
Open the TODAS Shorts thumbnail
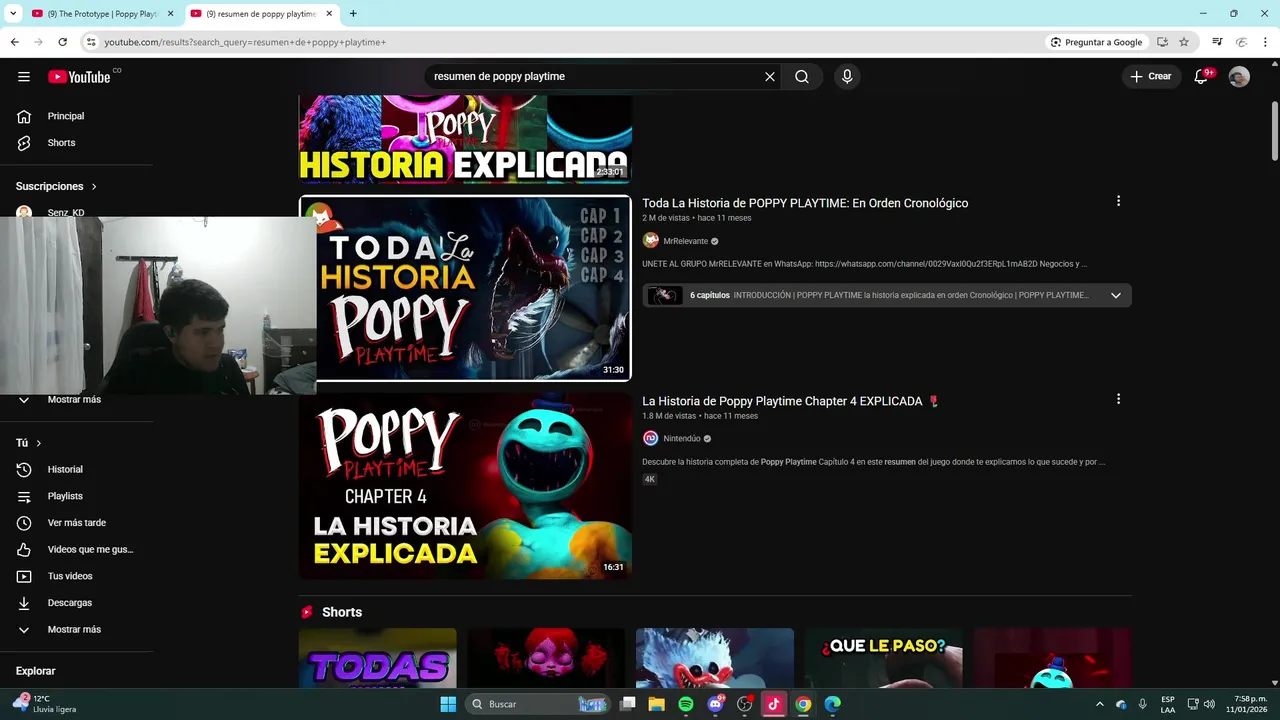[377, 658]
